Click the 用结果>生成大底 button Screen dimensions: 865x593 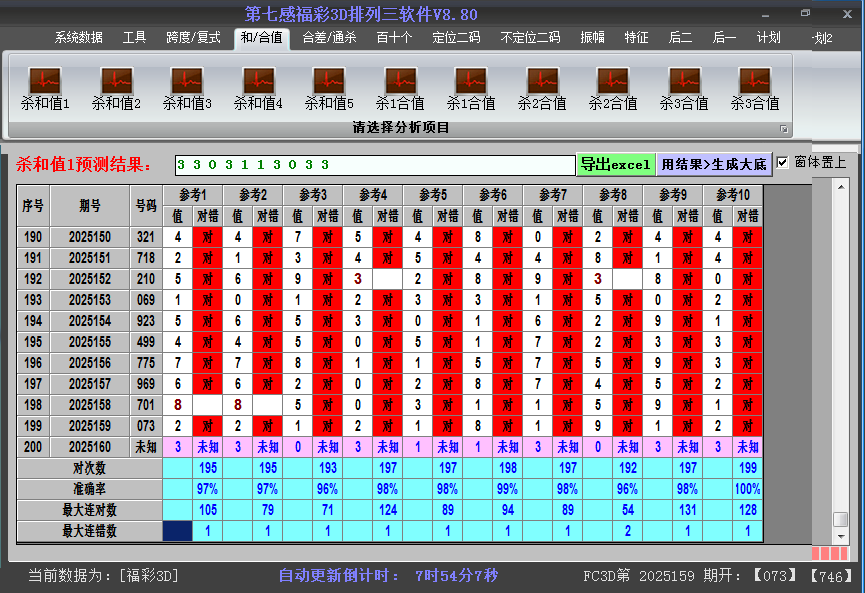point(714,164)
